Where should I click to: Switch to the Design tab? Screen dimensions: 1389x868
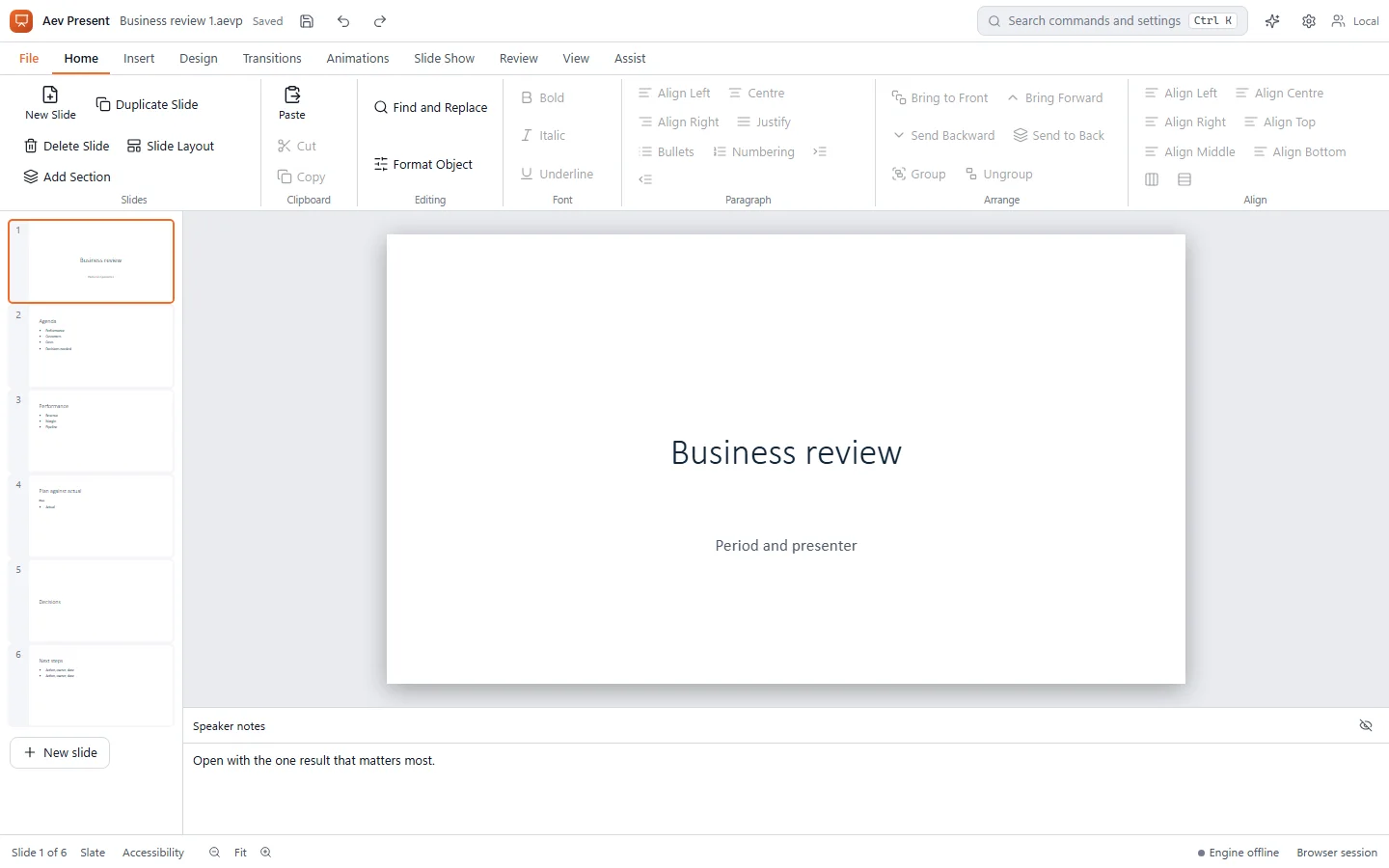(199, 58)
